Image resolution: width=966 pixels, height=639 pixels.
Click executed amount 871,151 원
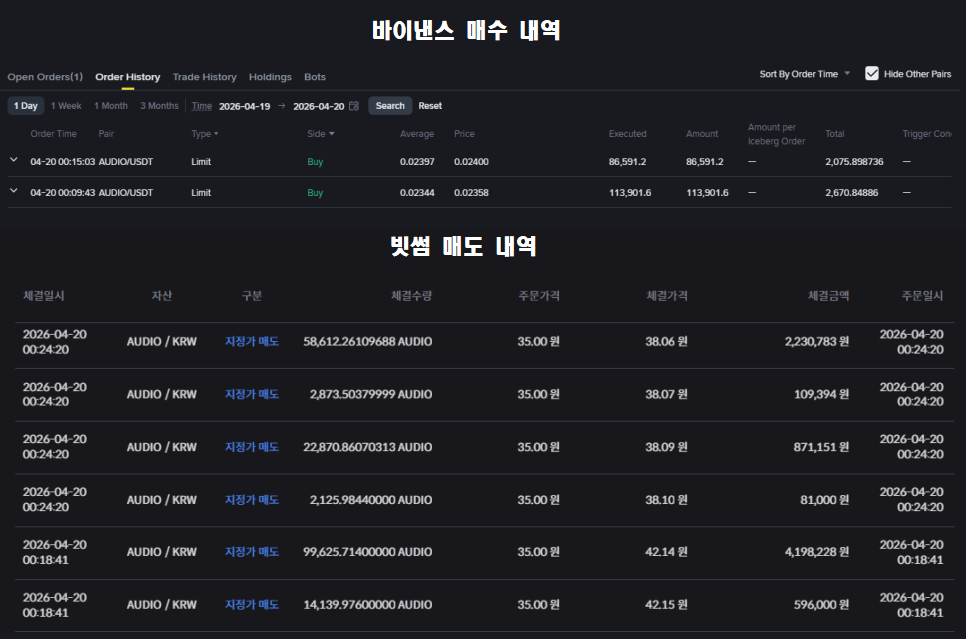click(x=821, y=447)
